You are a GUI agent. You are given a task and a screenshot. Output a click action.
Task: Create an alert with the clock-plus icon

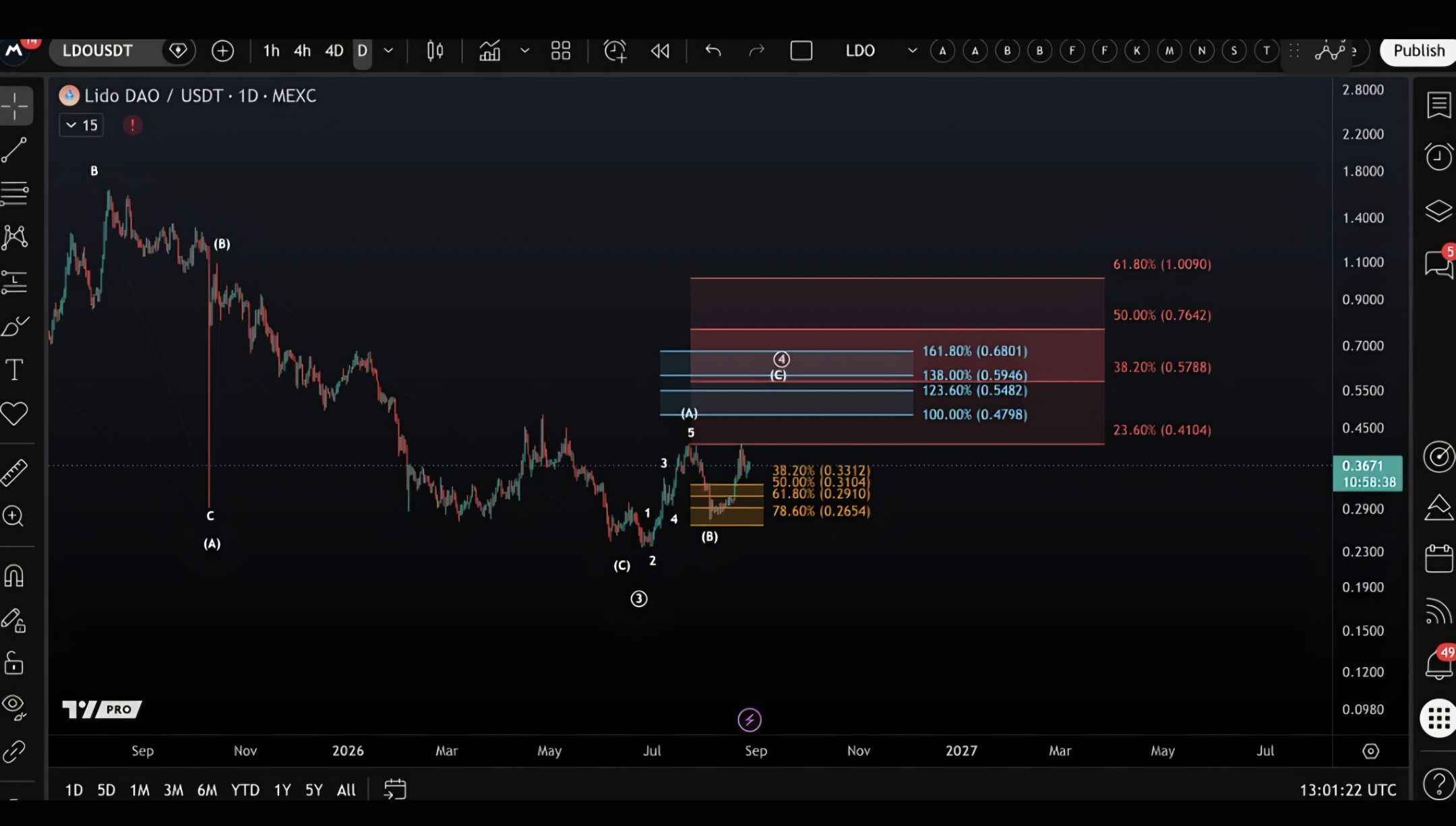[615, 51]
